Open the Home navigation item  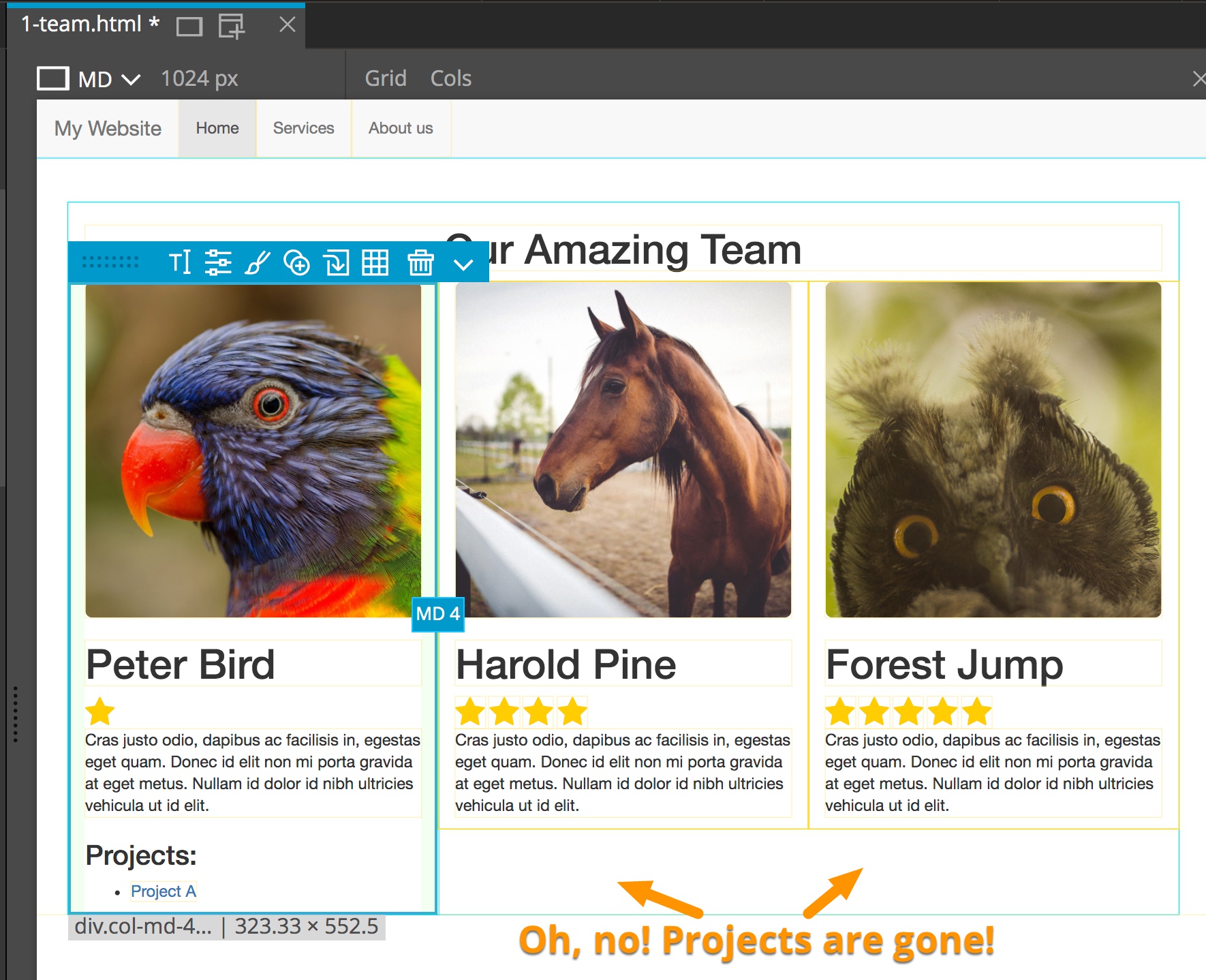coord(217,128)
